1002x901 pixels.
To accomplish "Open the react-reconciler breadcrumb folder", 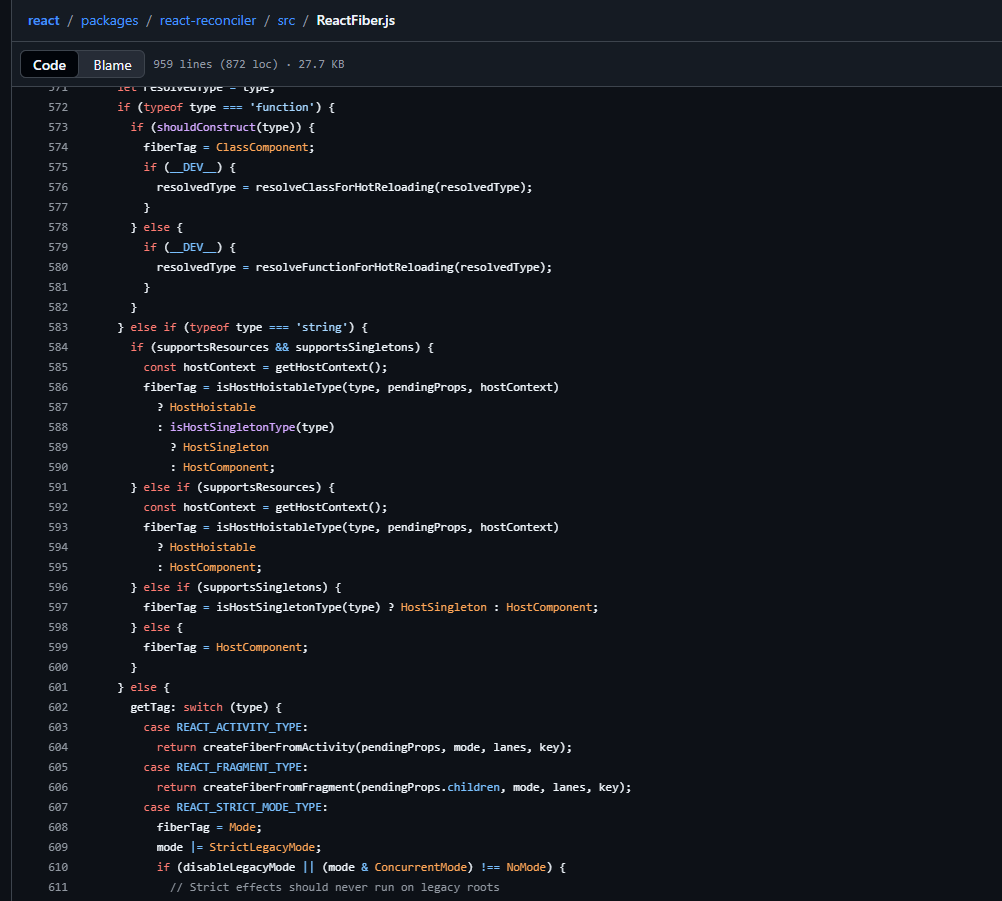I will [x=208, y=20].
